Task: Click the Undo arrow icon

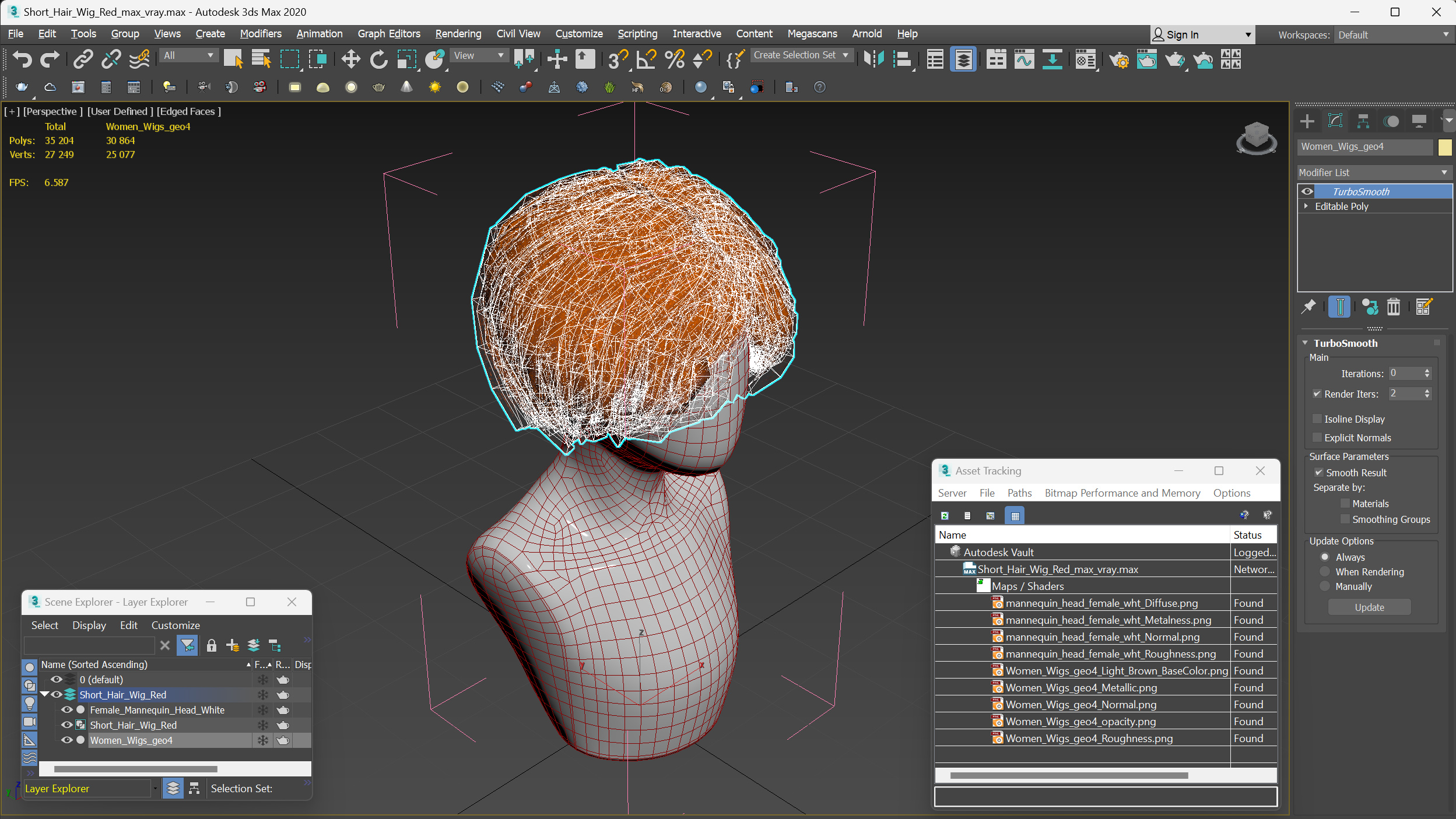Action: click(x=22, y=59)
